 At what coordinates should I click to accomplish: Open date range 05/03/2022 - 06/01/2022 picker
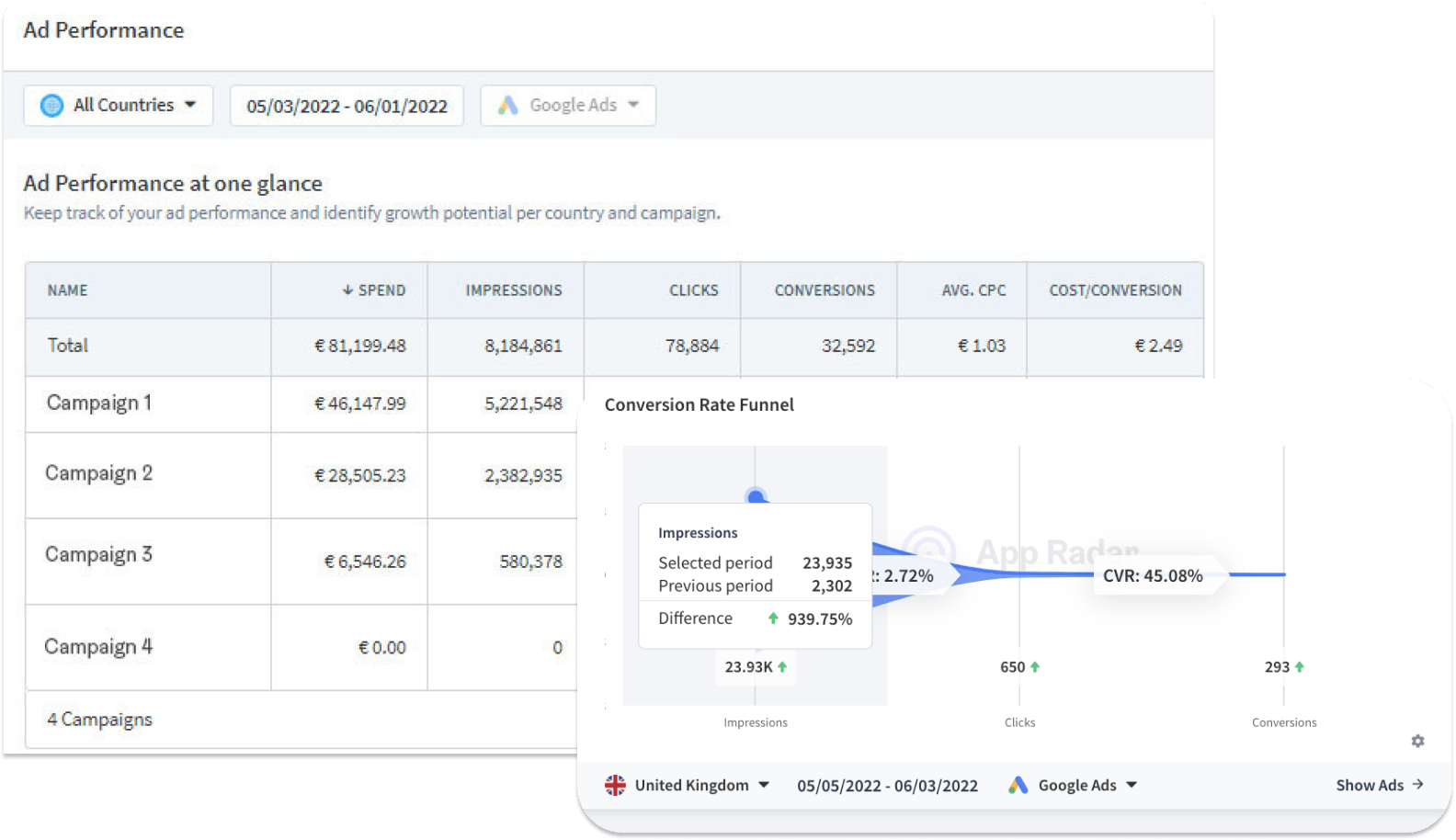tap(347, 107)
